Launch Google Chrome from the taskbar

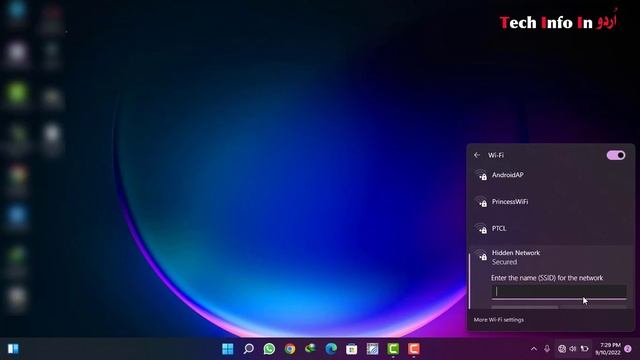point(290,349)
